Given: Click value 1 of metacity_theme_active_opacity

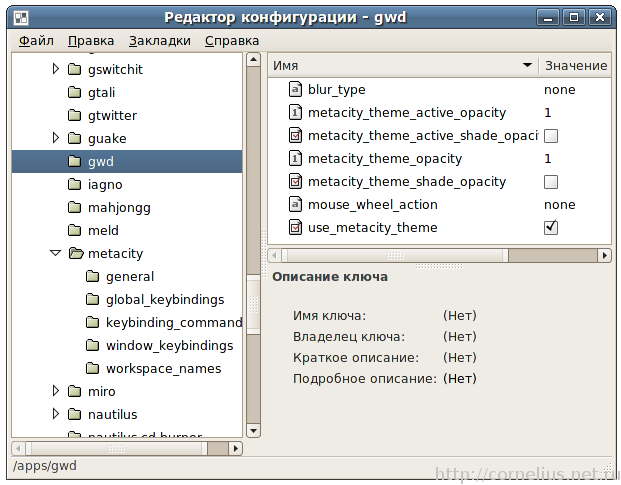Looking at the screenshot, I should (x=548, y=113).
